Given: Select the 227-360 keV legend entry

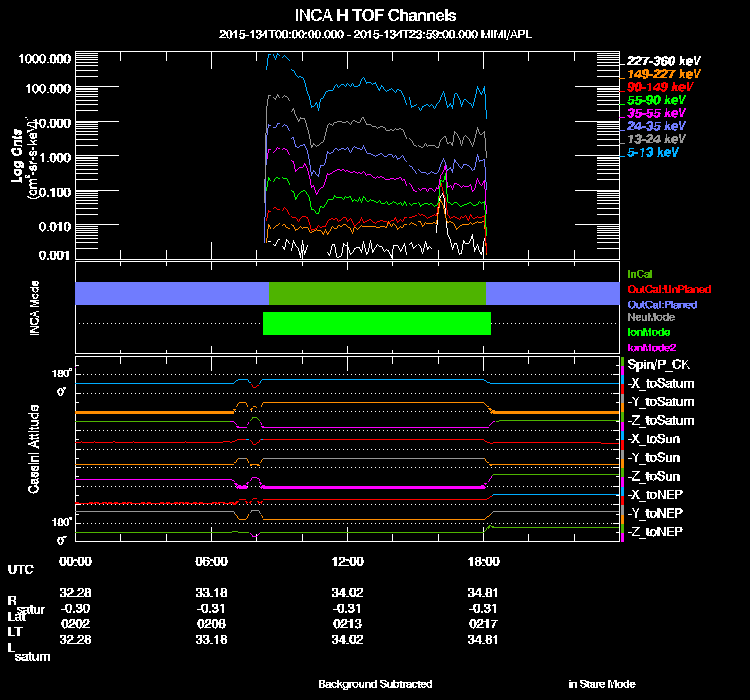Looking at the screenshot, I should click(663, 61).
